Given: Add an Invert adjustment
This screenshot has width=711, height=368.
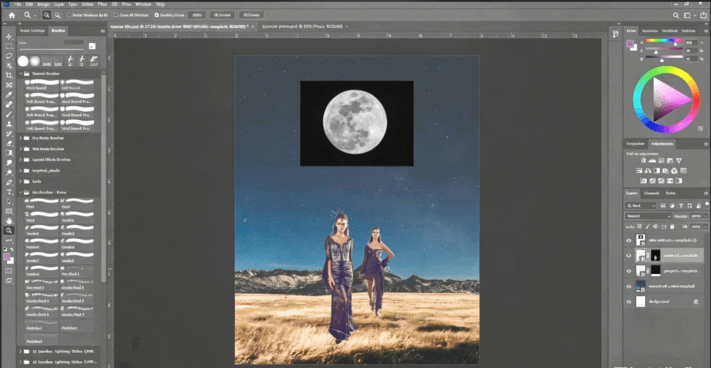Looking at the screenshot, I should [x=643, y=181].
